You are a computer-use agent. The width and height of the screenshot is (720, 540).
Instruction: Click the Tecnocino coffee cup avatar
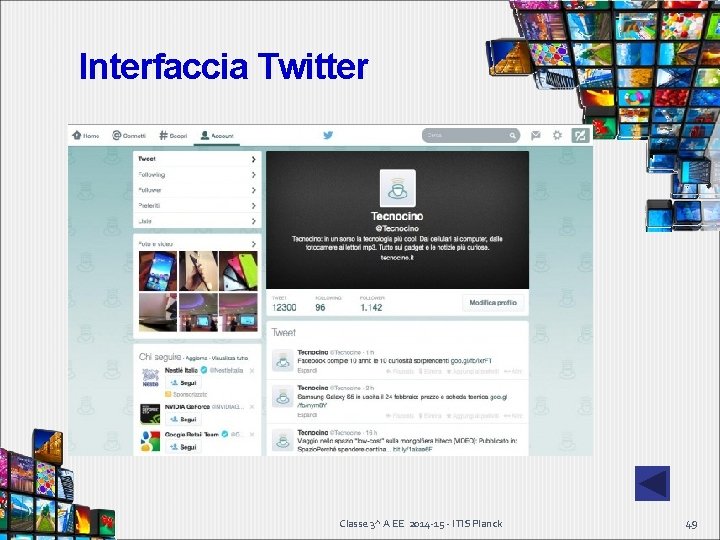(398, 188)
